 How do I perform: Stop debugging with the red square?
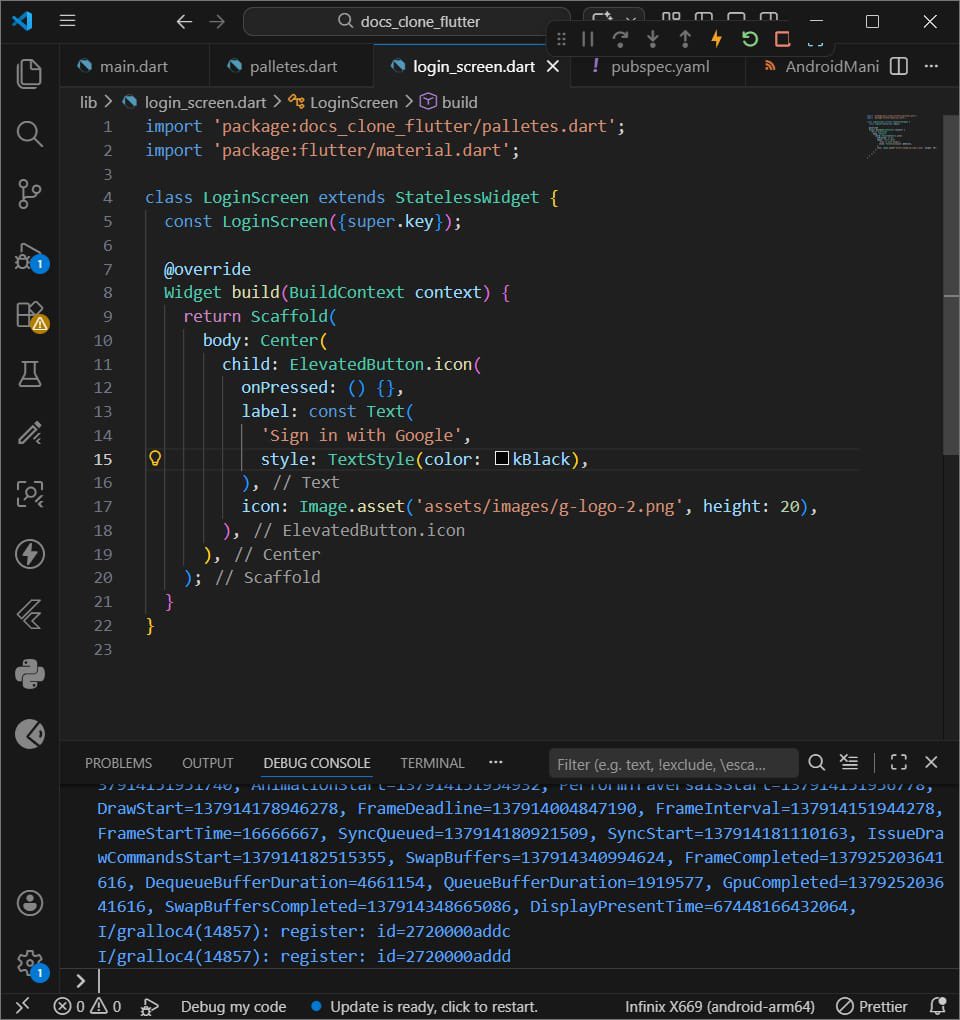point(782,39)
